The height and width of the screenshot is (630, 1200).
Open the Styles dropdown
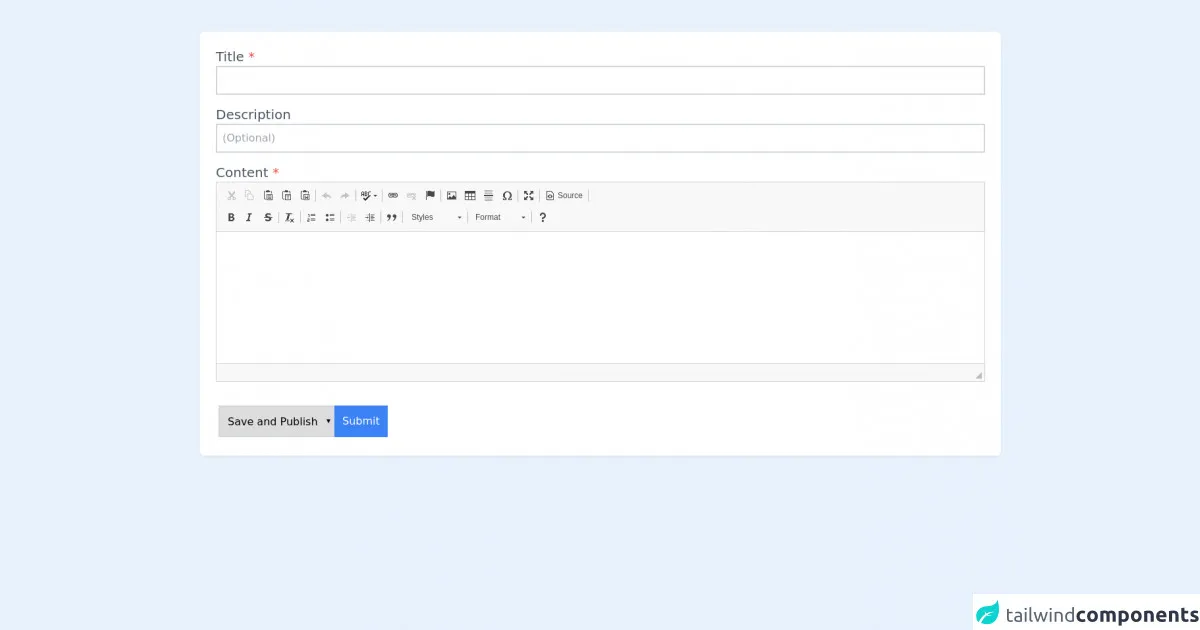tap(437, 218)
